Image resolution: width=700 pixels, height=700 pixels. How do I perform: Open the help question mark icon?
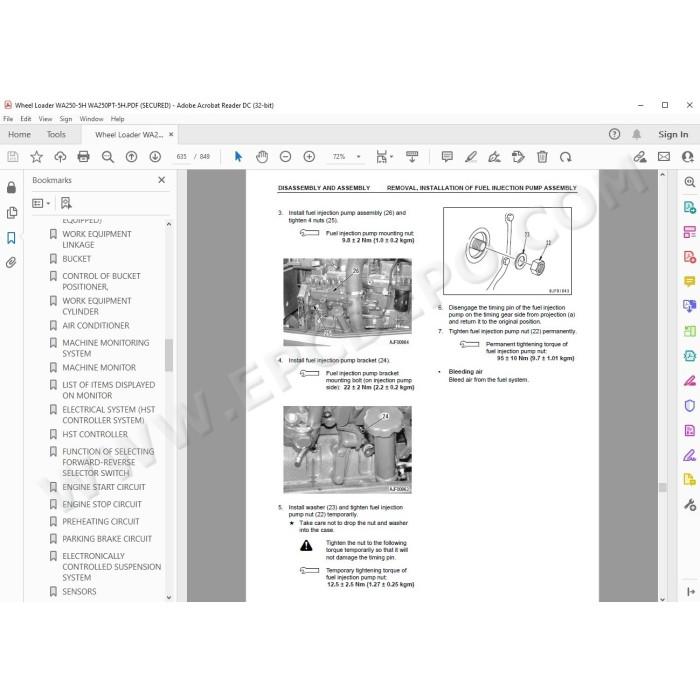614,134
